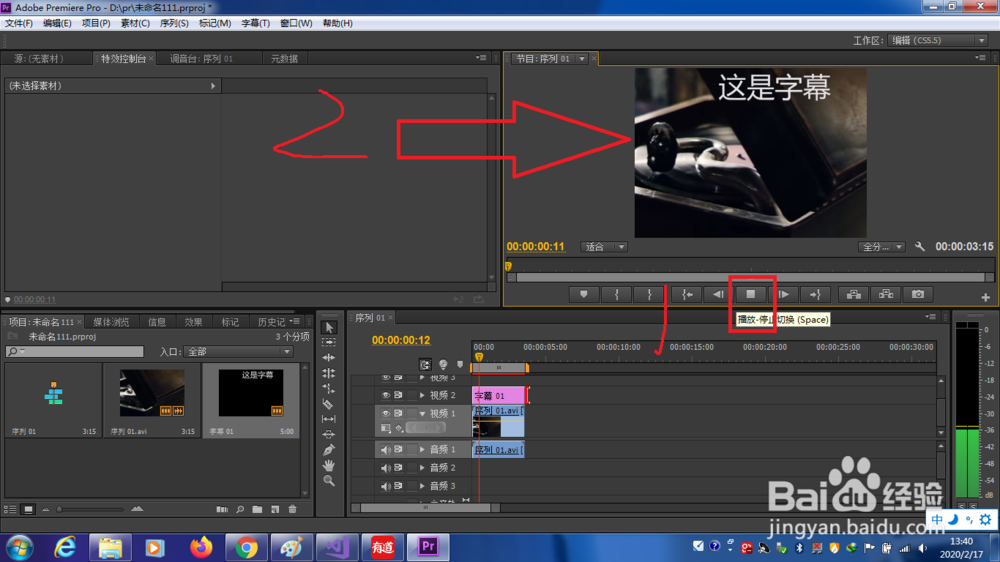Open the 工作区 workspace dropdown
The image size is (1000, 562).
click(938, 40)
